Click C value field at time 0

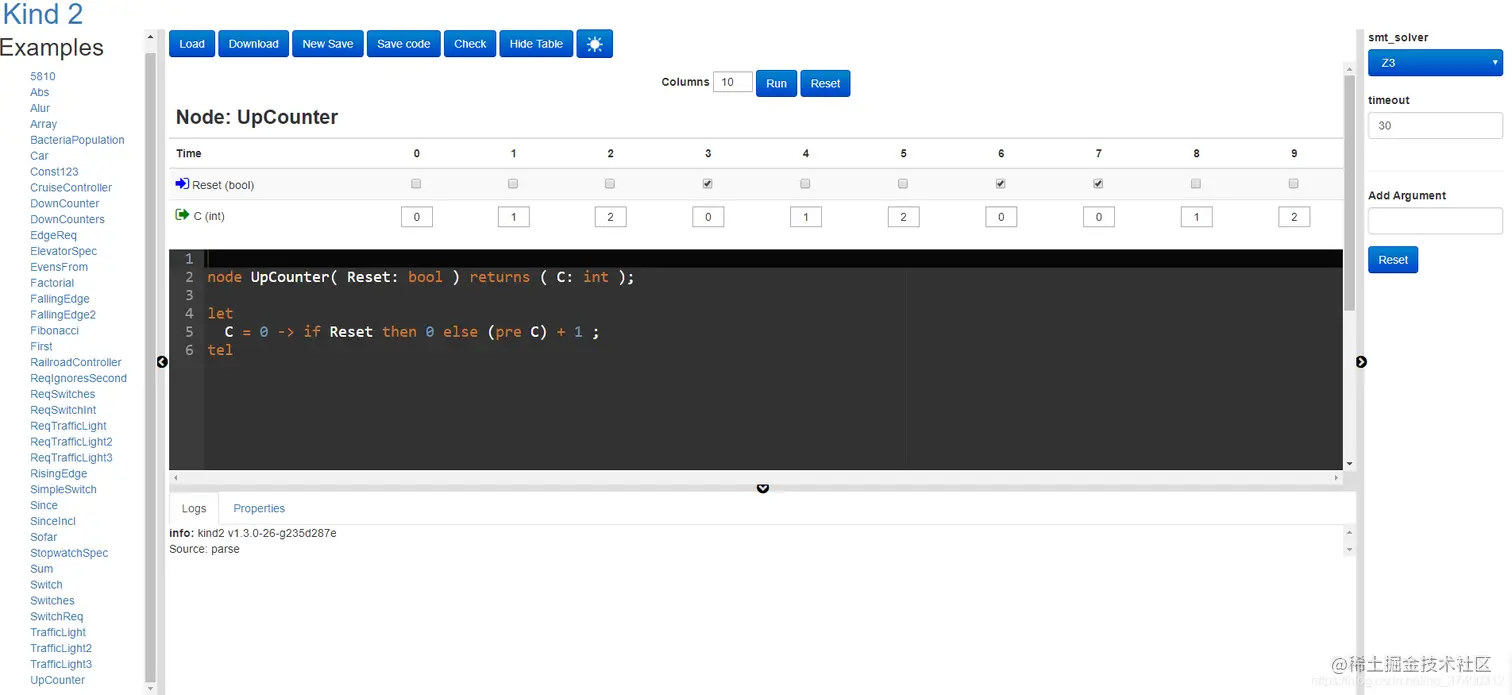tap(417, 216)
